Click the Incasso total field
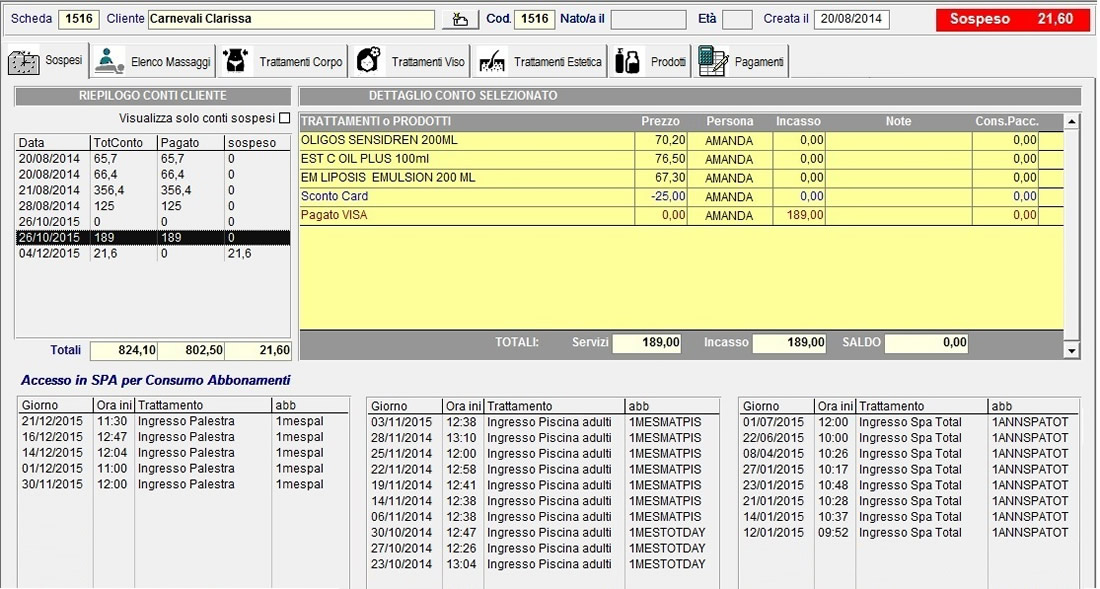 (789, 343)
